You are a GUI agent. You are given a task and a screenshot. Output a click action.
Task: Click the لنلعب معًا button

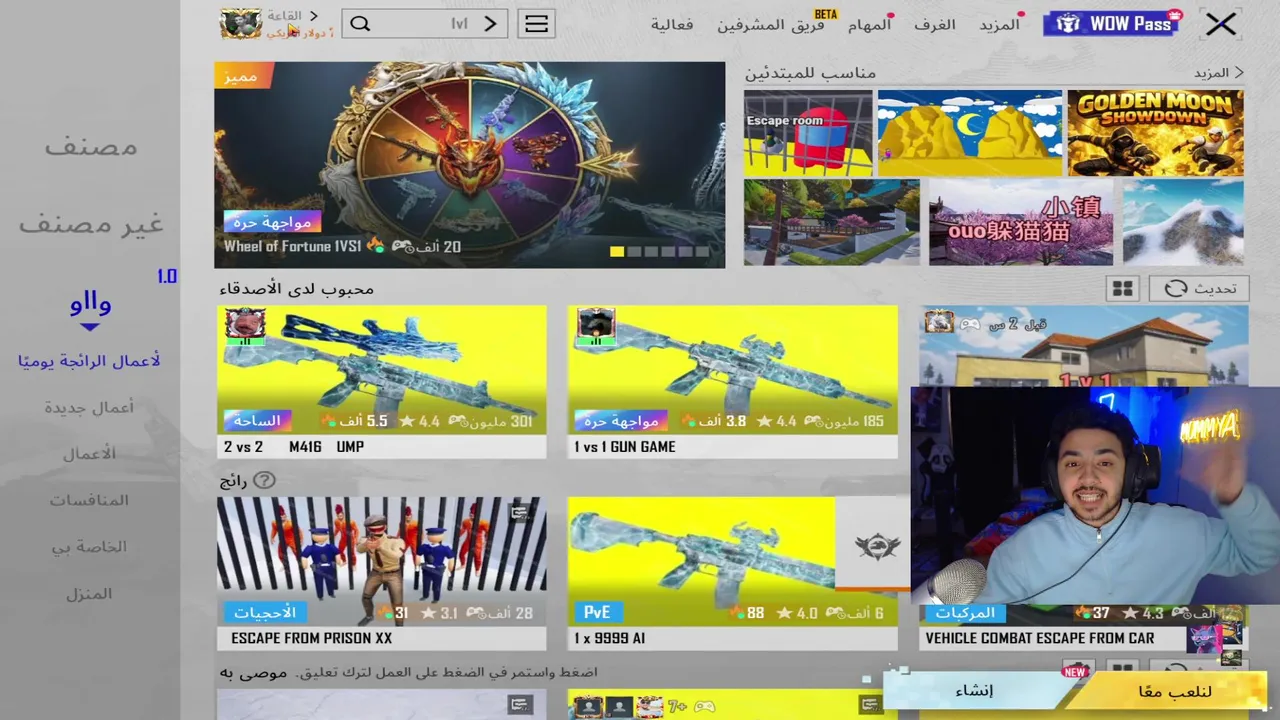click(1174, 691)
